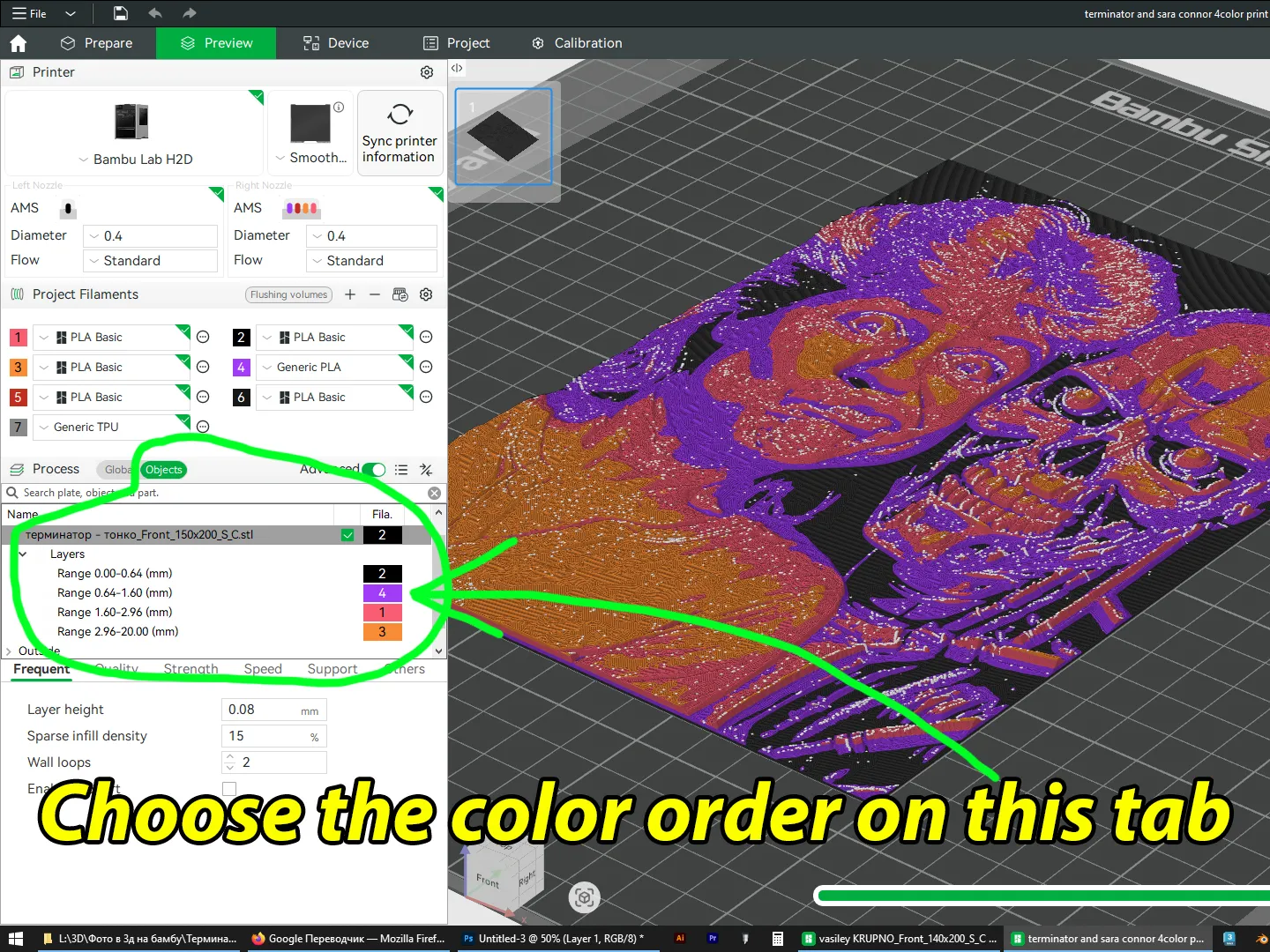Click the AMS filament sync icon

[400, 294]
